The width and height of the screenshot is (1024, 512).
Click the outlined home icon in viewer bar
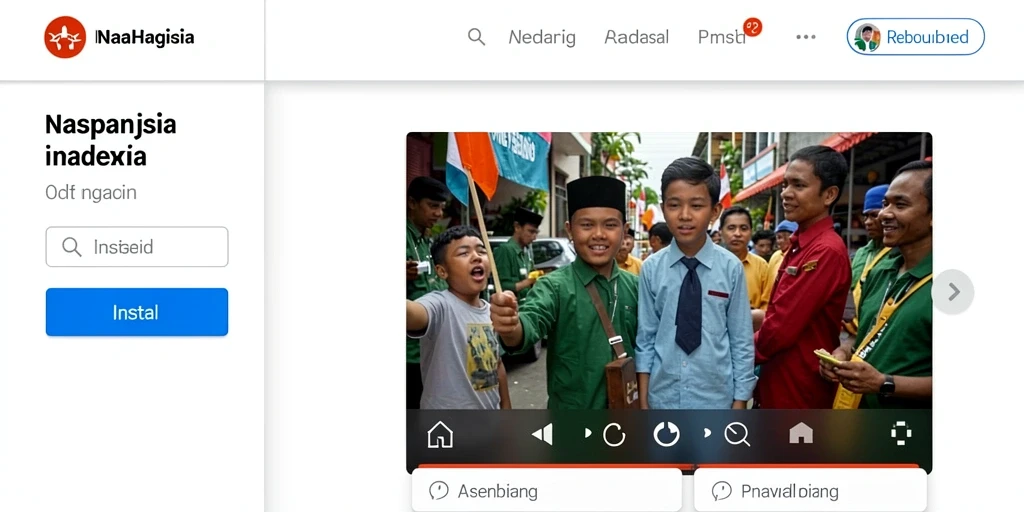[440, 434]
